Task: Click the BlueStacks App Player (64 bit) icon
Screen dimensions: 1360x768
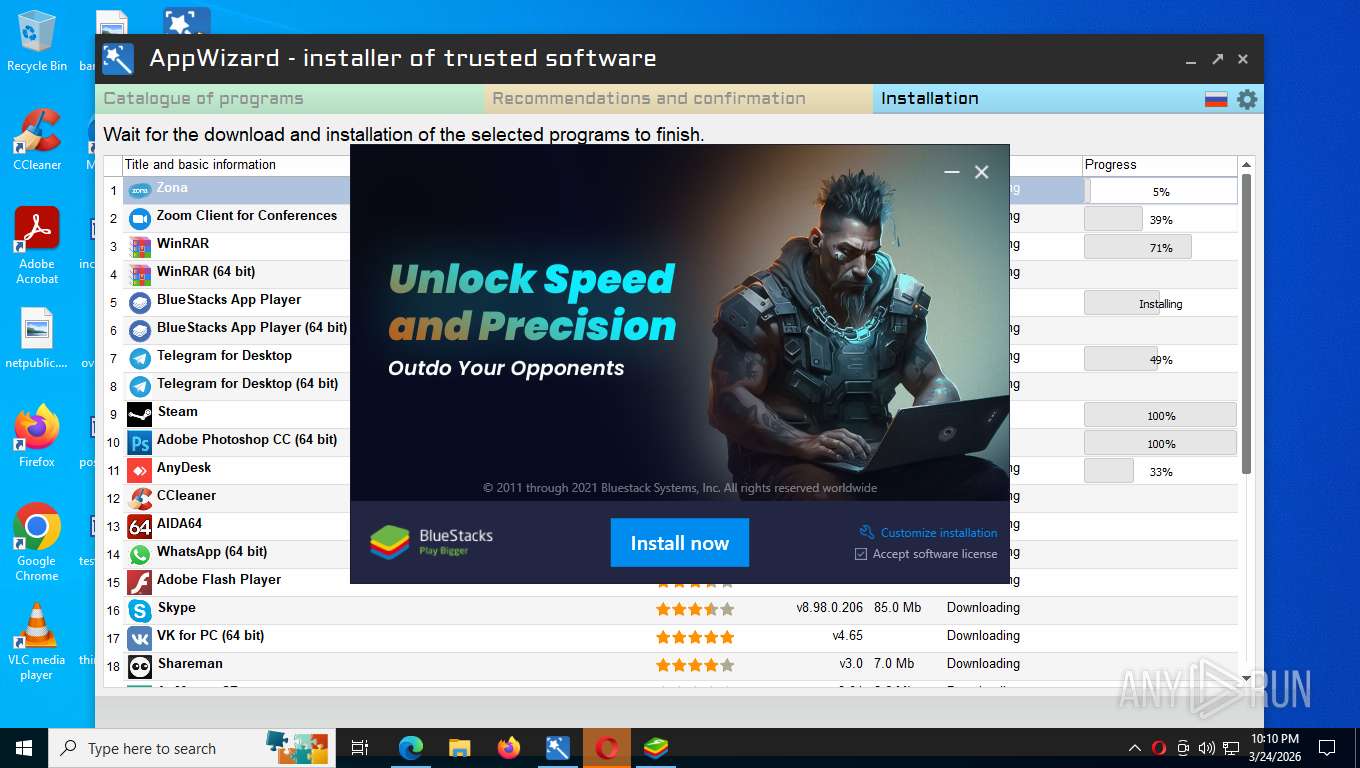Action: click(139, 330)
